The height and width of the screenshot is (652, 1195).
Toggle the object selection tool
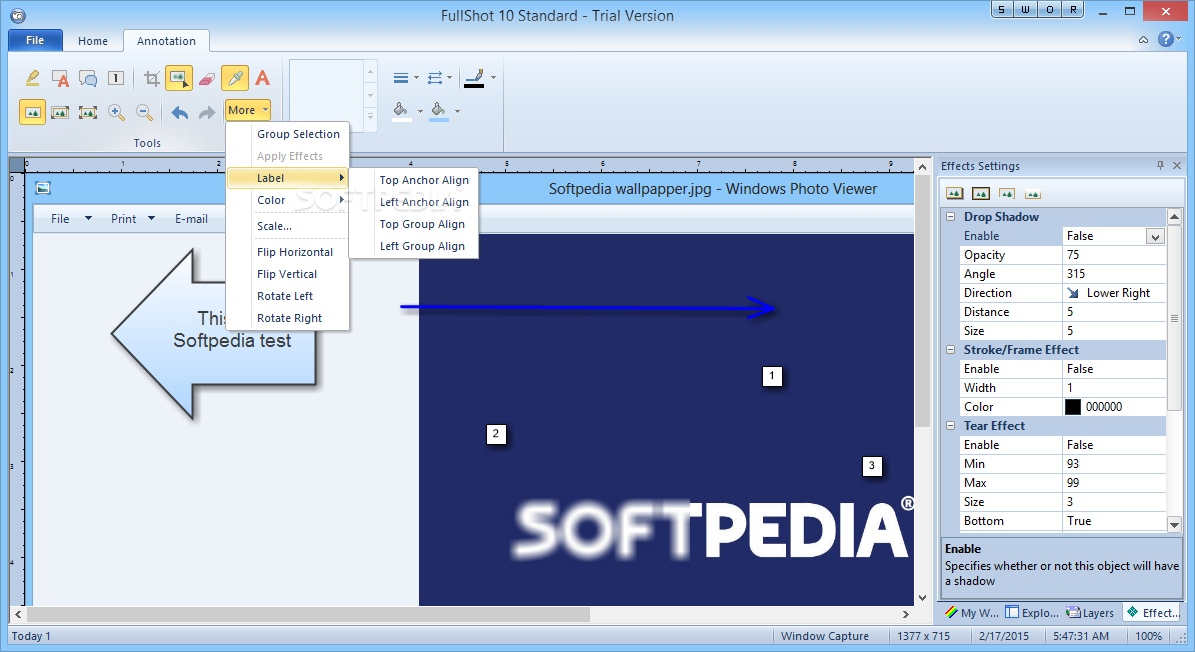(x=179, y=78)
